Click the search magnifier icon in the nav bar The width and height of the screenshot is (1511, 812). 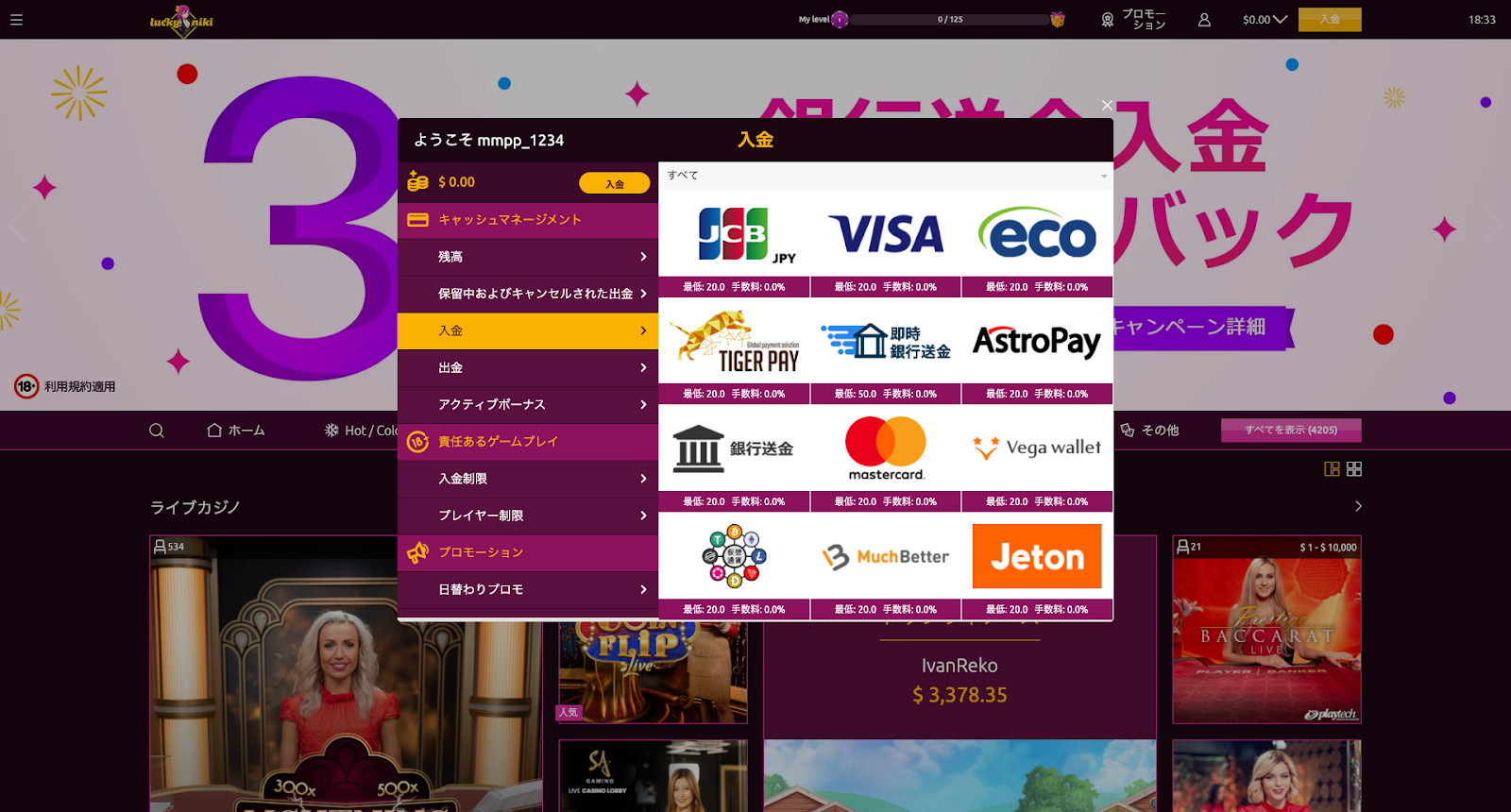[x=157, y=431]
